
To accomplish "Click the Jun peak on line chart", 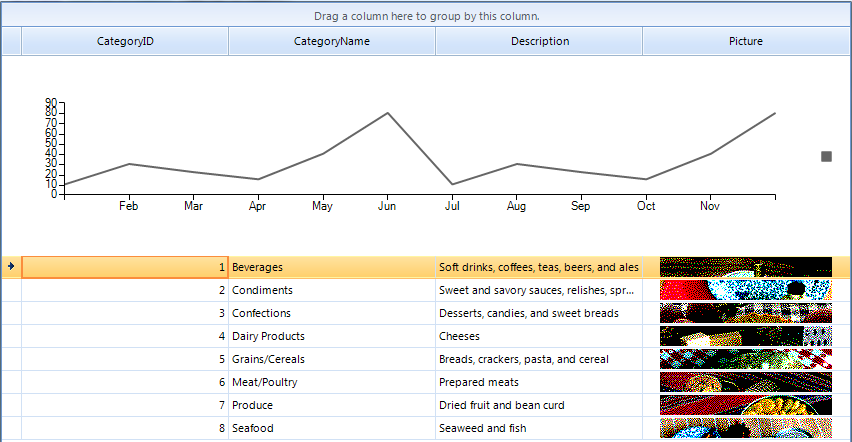I will point(387,113).
